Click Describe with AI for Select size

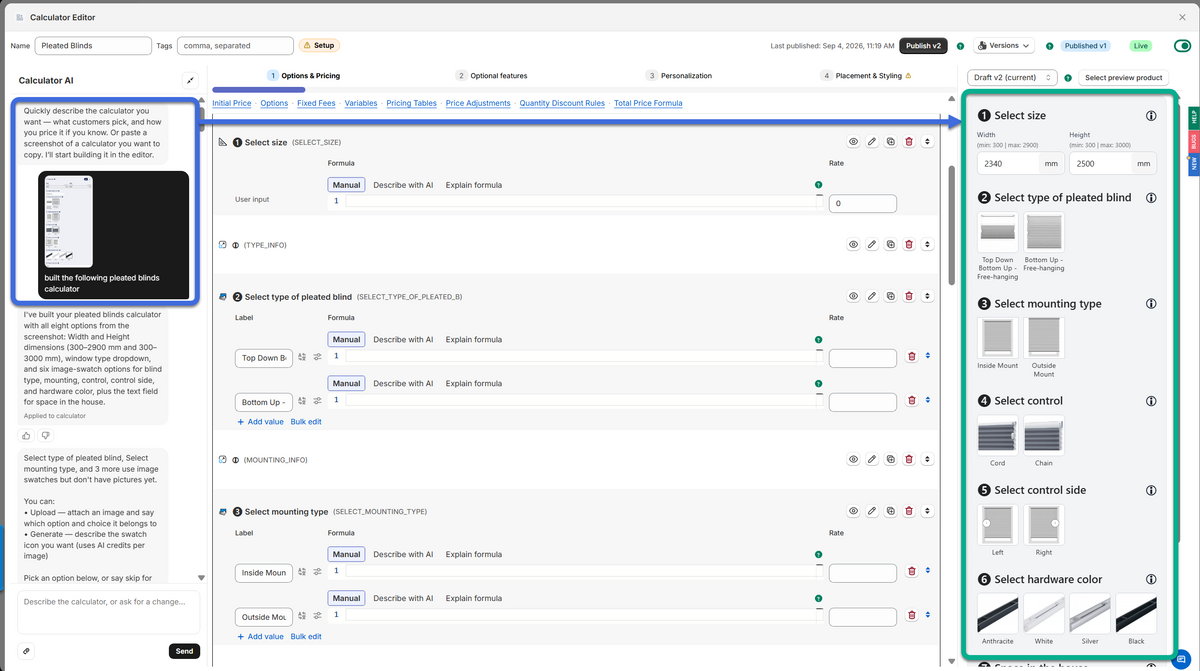pos(403,185)
